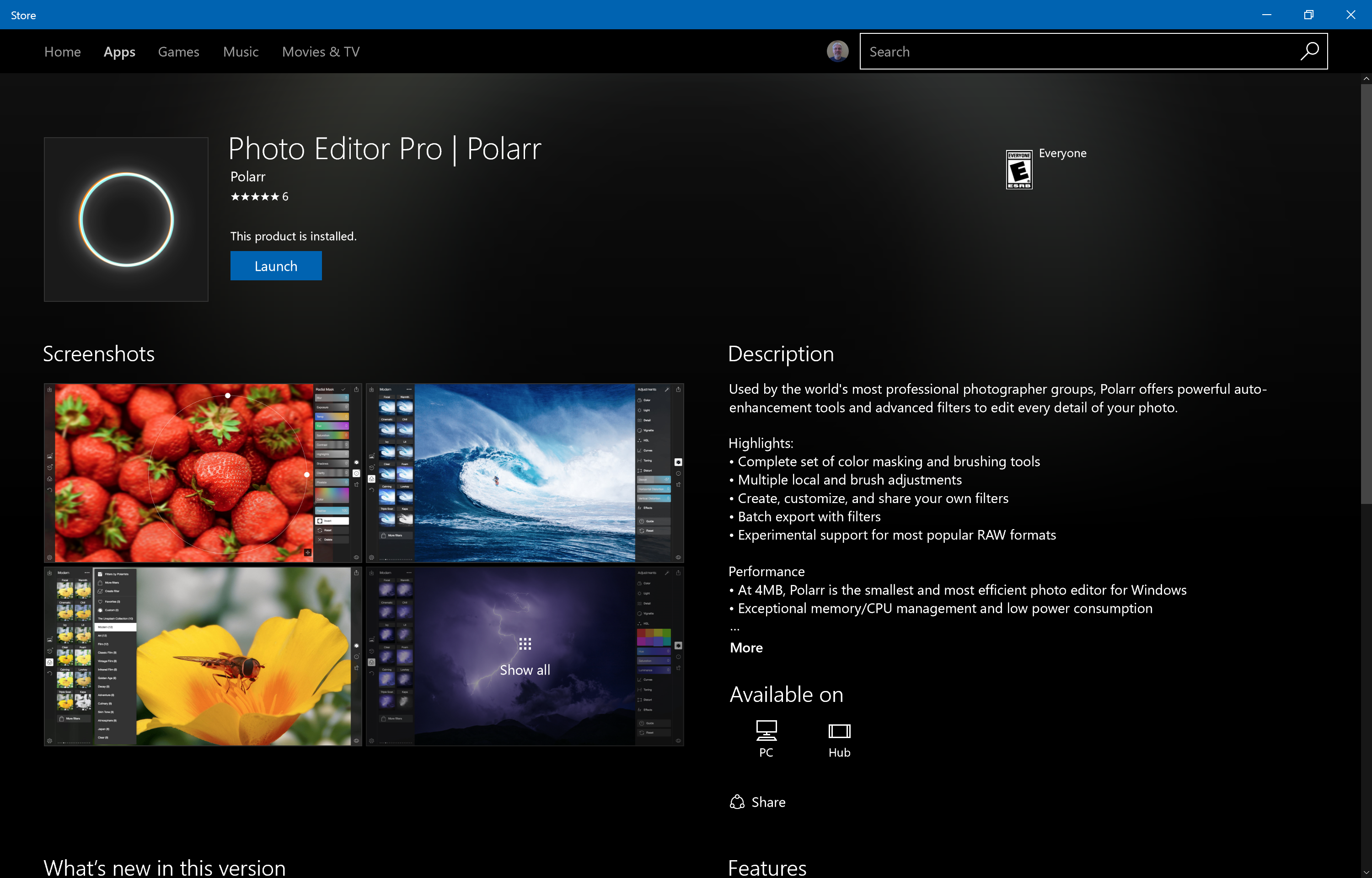Screen dimensions: 1372x878
Task: Go to Movies & TV section
Action: (x=320, y=52)
